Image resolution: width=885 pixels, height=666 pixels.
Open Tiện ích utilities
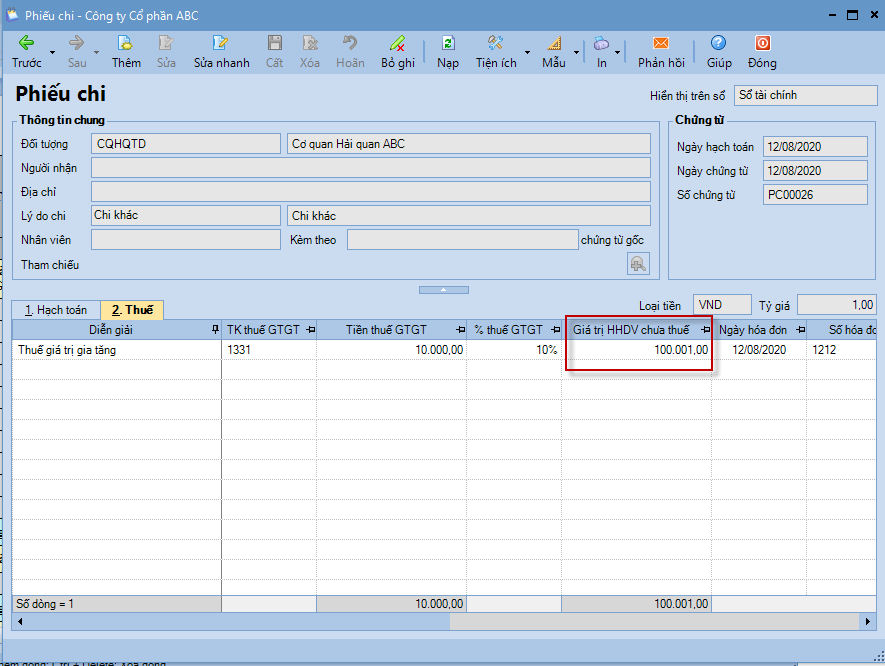496,51
